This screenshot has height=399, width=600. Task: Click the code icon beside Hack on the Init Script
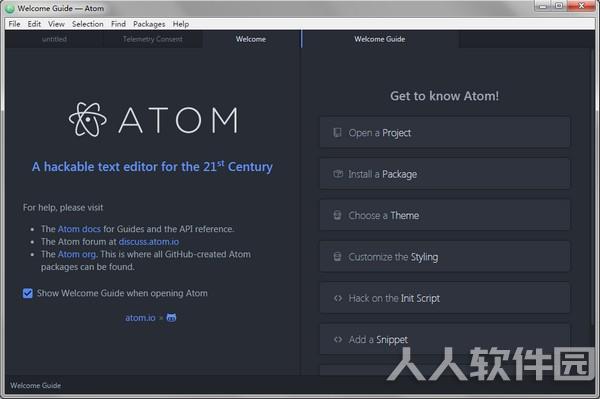click(338, 298)
